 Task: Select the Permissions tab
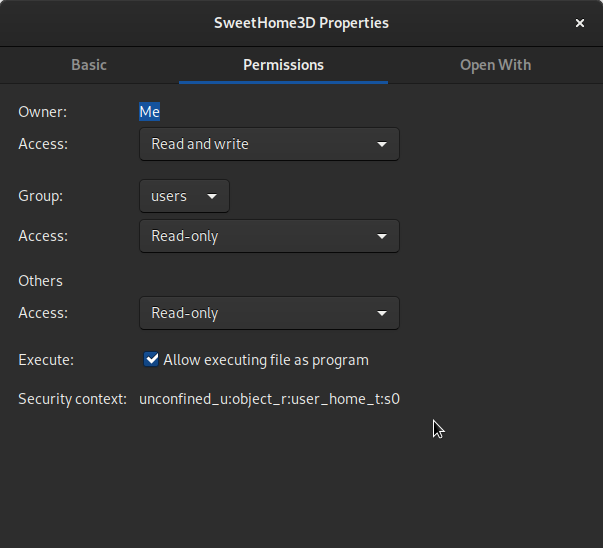pos(283,65)
